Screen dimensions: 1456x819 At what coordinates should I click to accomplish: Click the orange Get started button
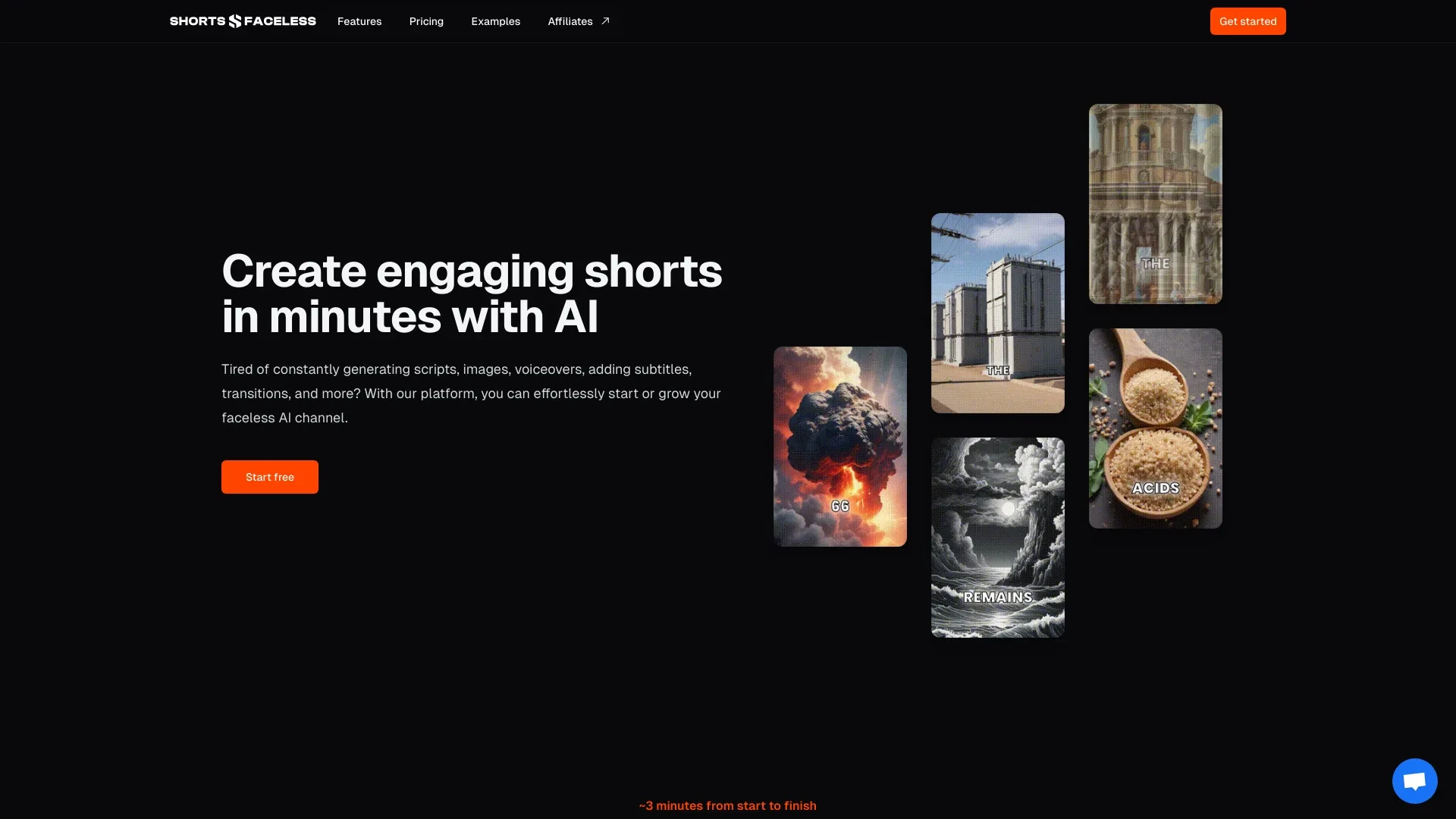[1248, 21]
